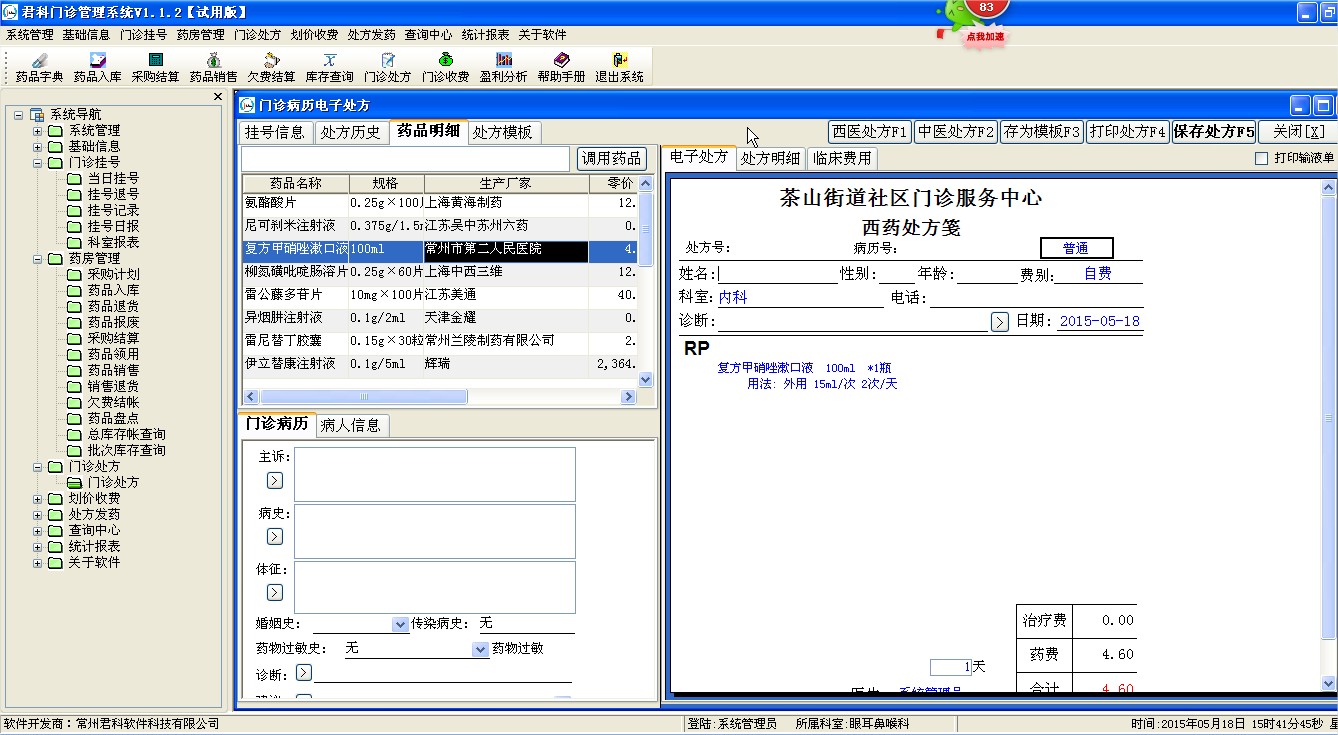Click the 规格 column header

click(386, 184)
